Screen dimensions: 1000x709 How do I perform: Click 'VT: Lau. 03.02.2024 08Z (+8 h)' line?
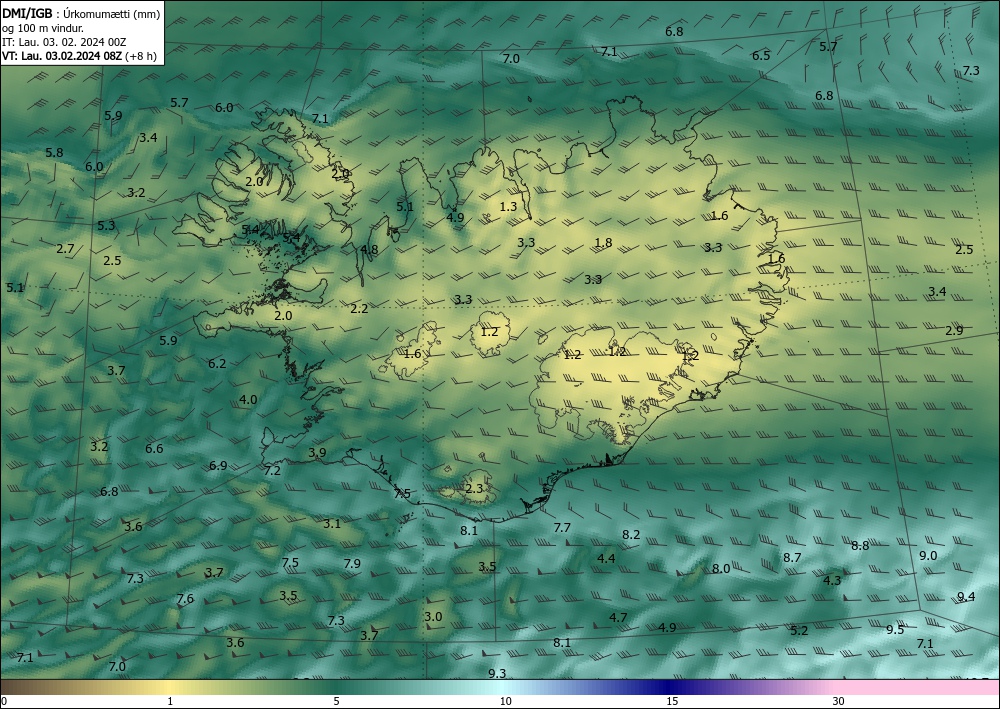tap(79, 56)
